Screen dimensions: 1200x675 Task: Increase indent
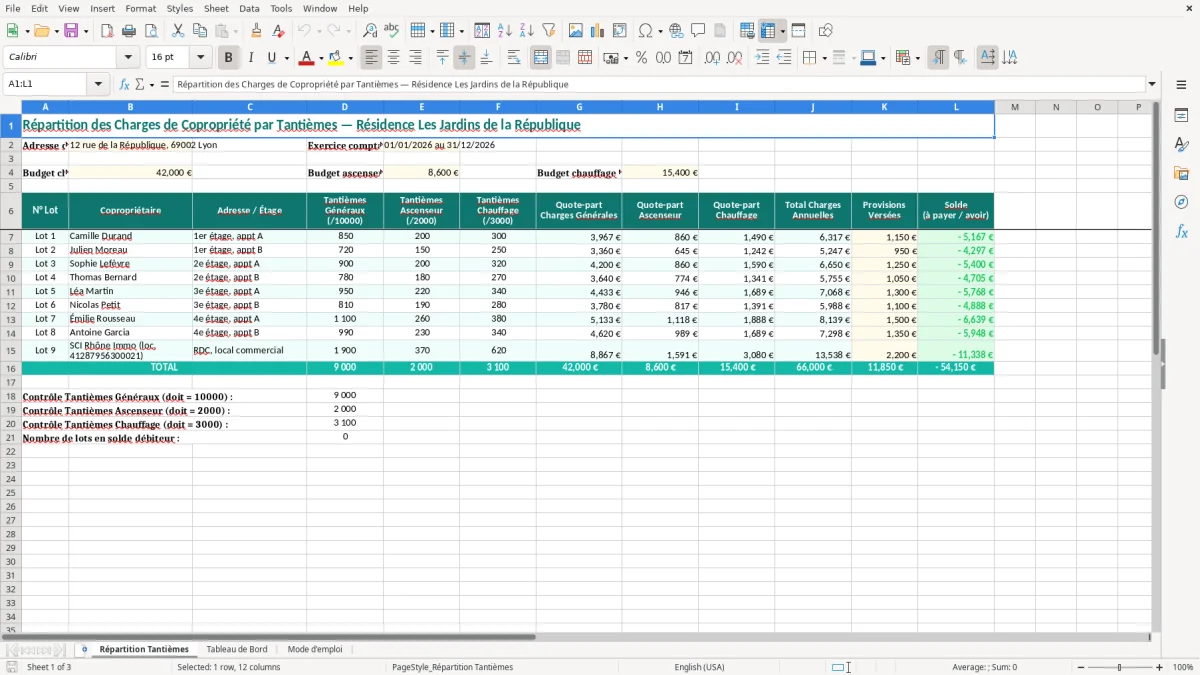762,58
